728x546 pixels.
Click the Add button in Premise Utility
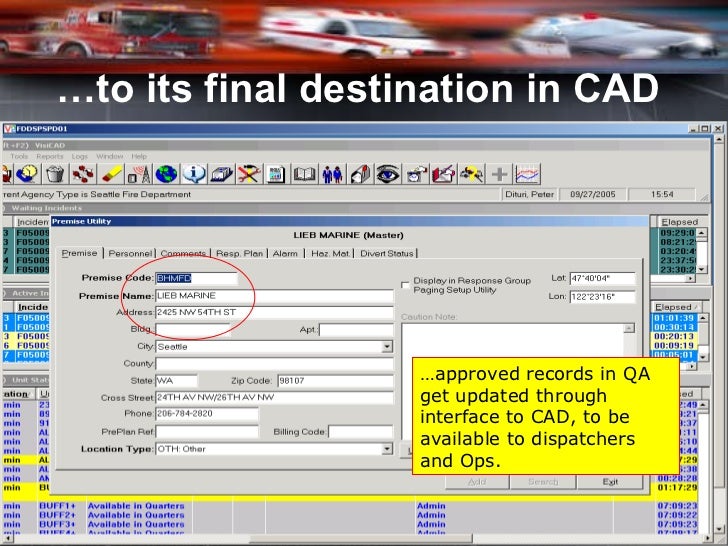477,482
